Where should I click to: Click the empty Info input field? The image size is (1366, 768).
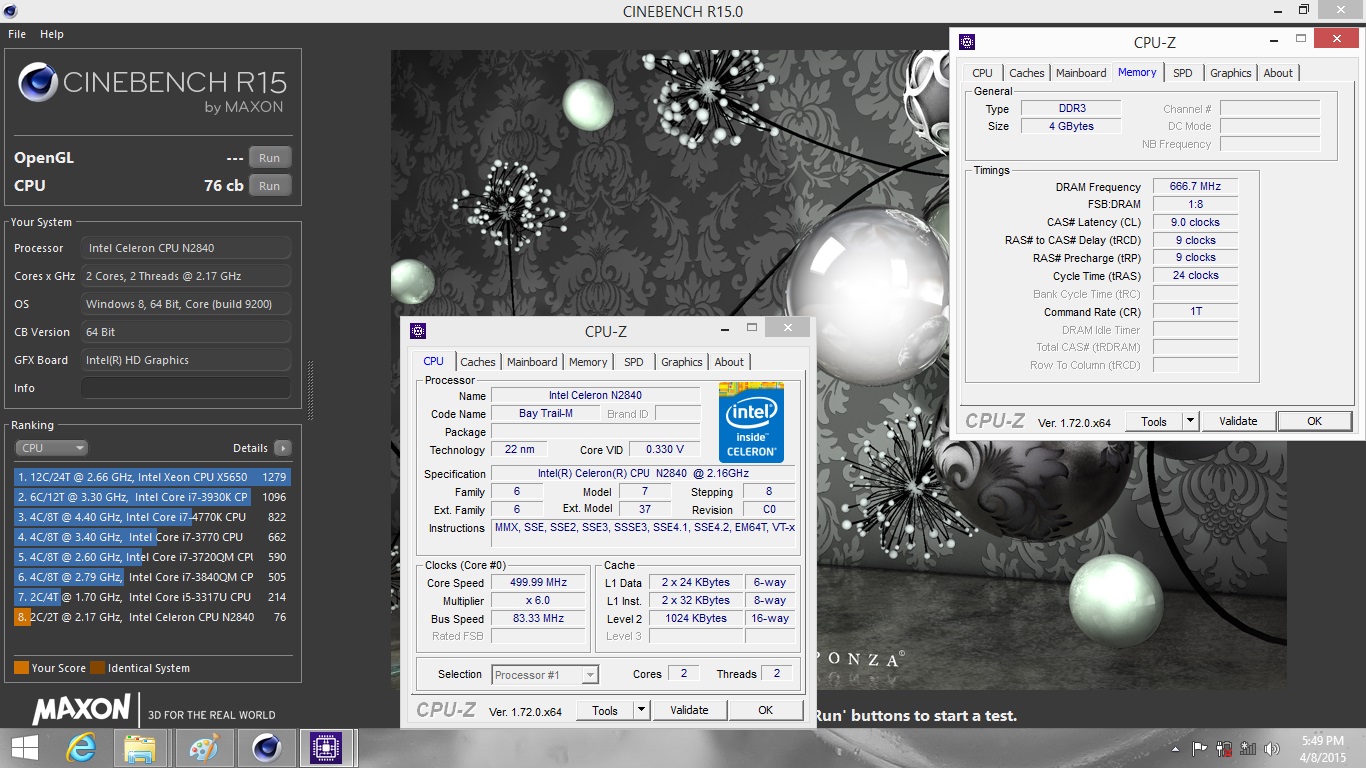(186, 388)
